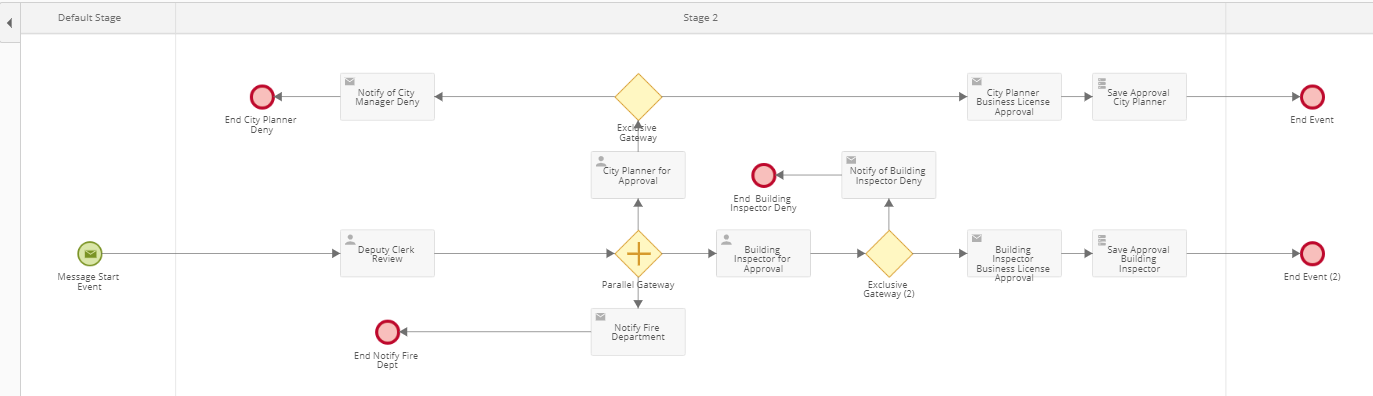Select the Default Stage header

pyautogui.click(x=90, y=18)
